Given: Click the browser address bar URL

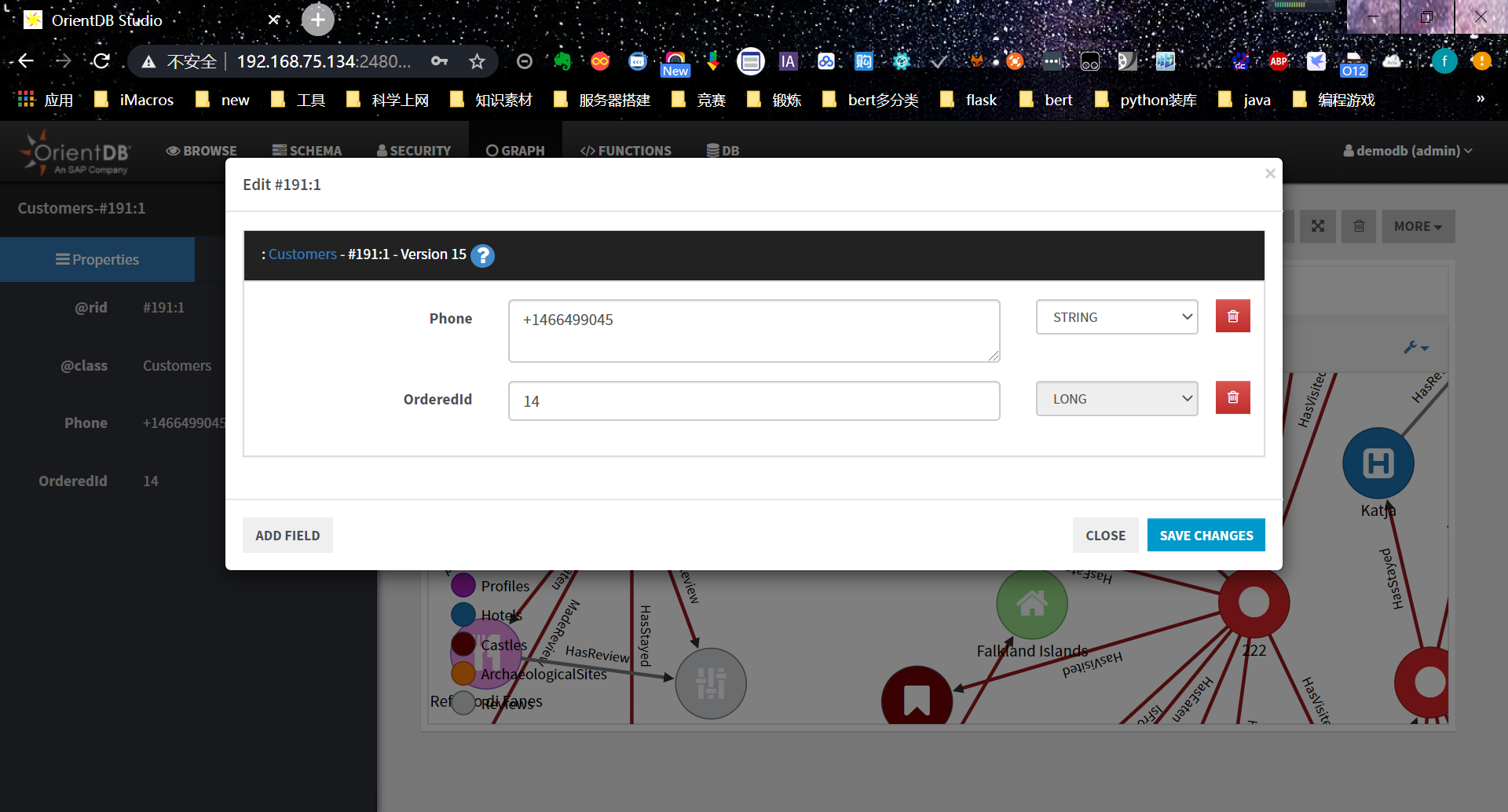Looking at the screenshot, I should click(x=324, y=61).
